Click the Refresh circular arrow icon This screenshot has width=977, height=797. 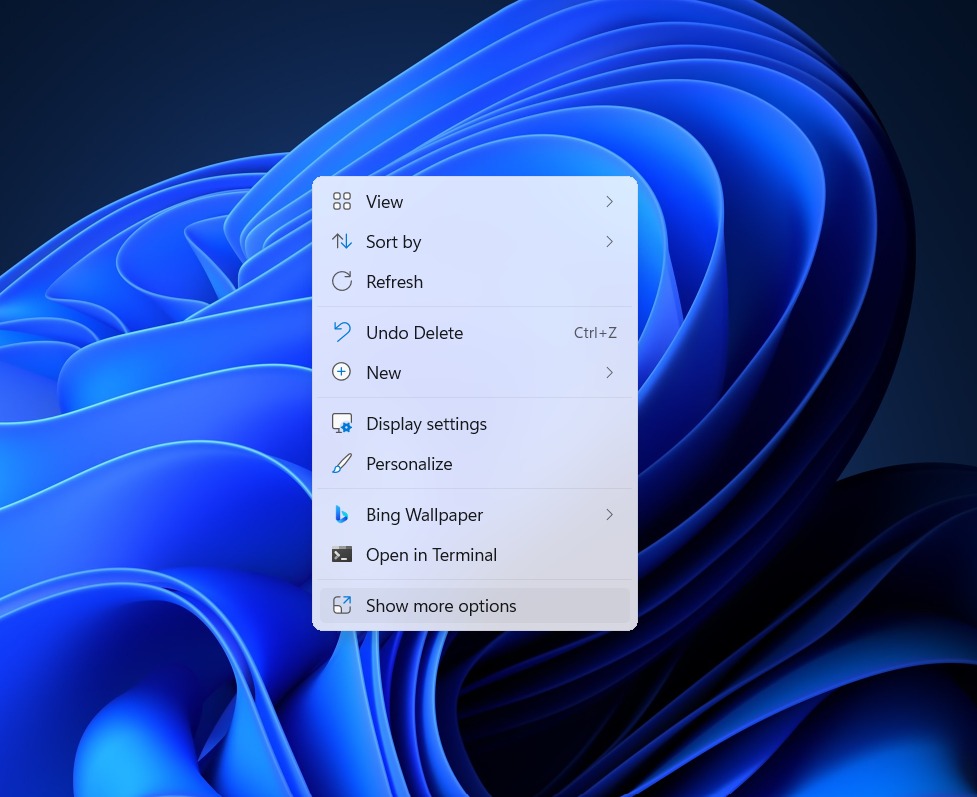click(341, 281)
